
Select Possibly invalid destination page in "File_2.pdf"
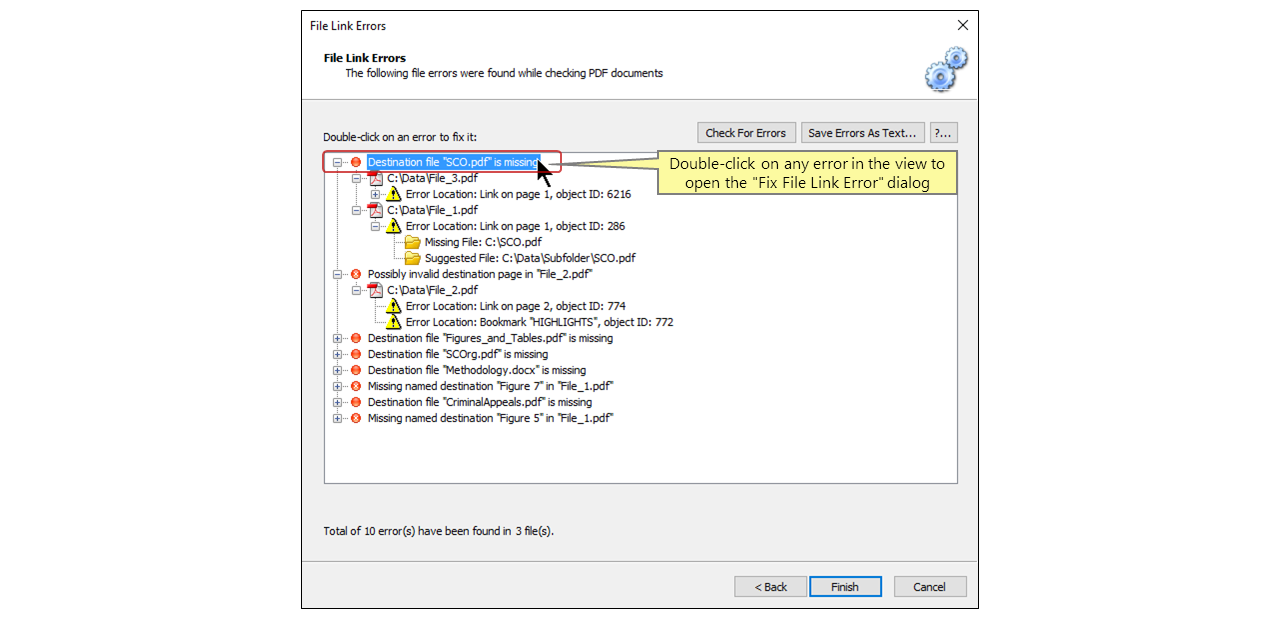click(480, 274)
